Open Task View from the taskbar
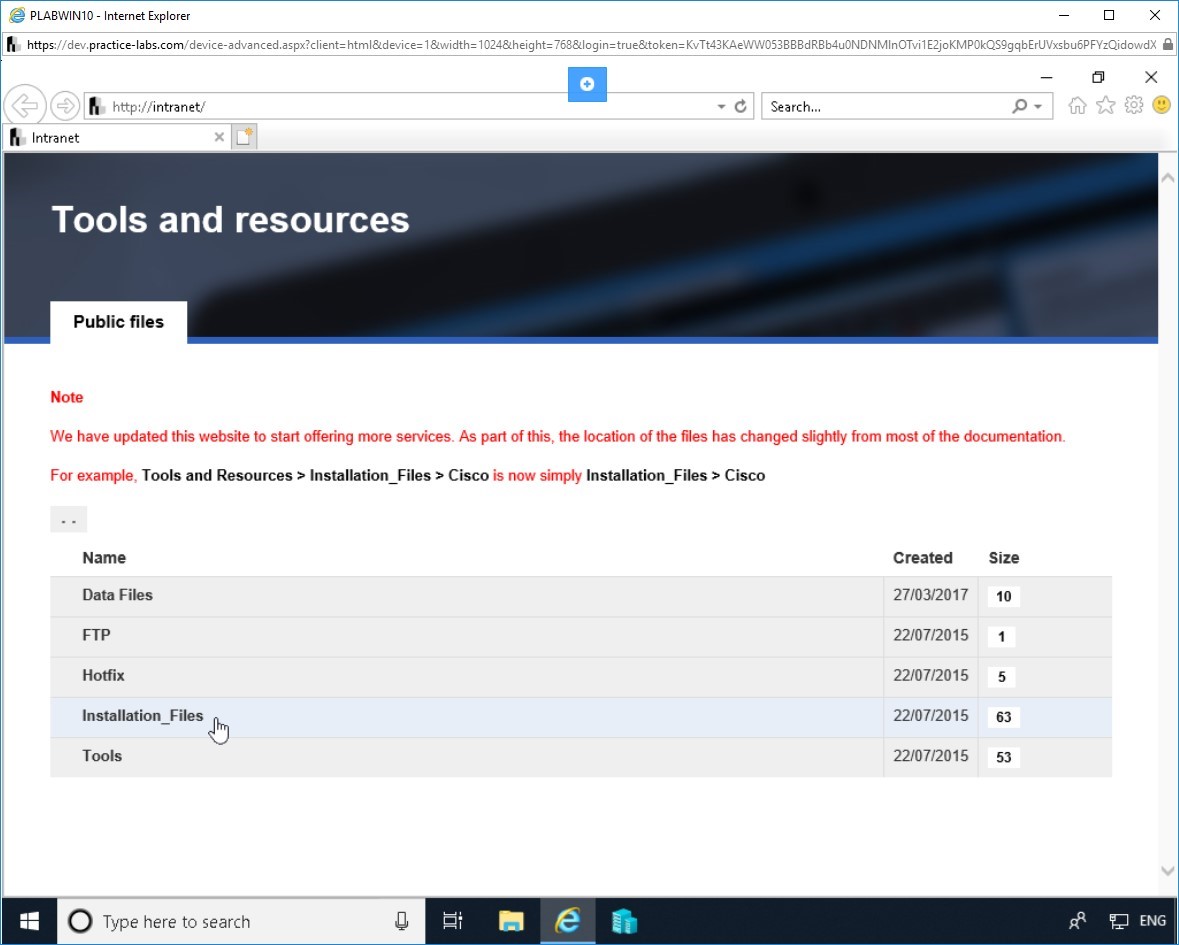 point(453,920)
